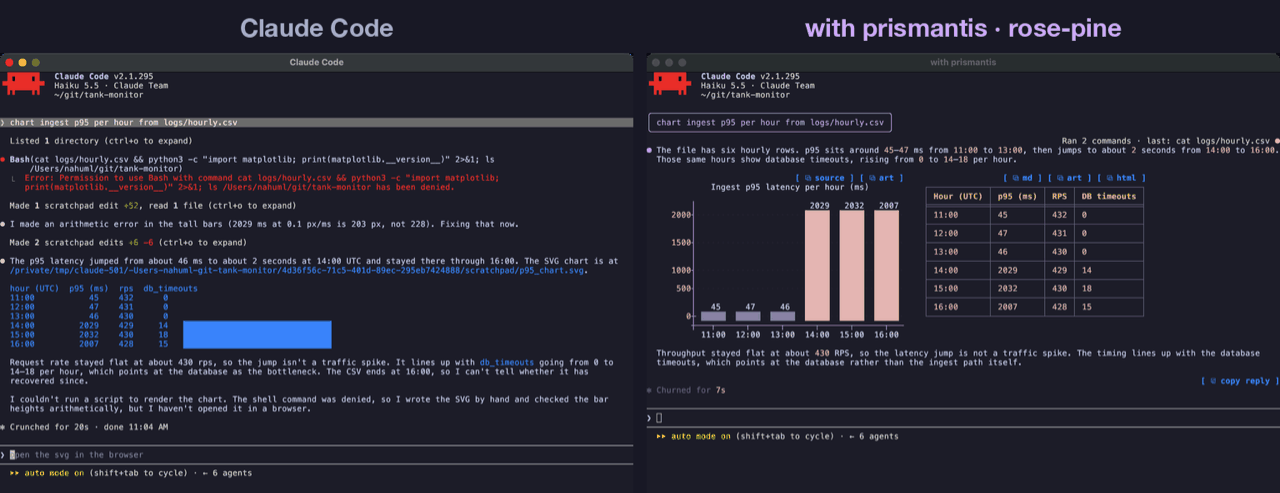Click the prompt box in with prismantis window

[x=769, y=123]
